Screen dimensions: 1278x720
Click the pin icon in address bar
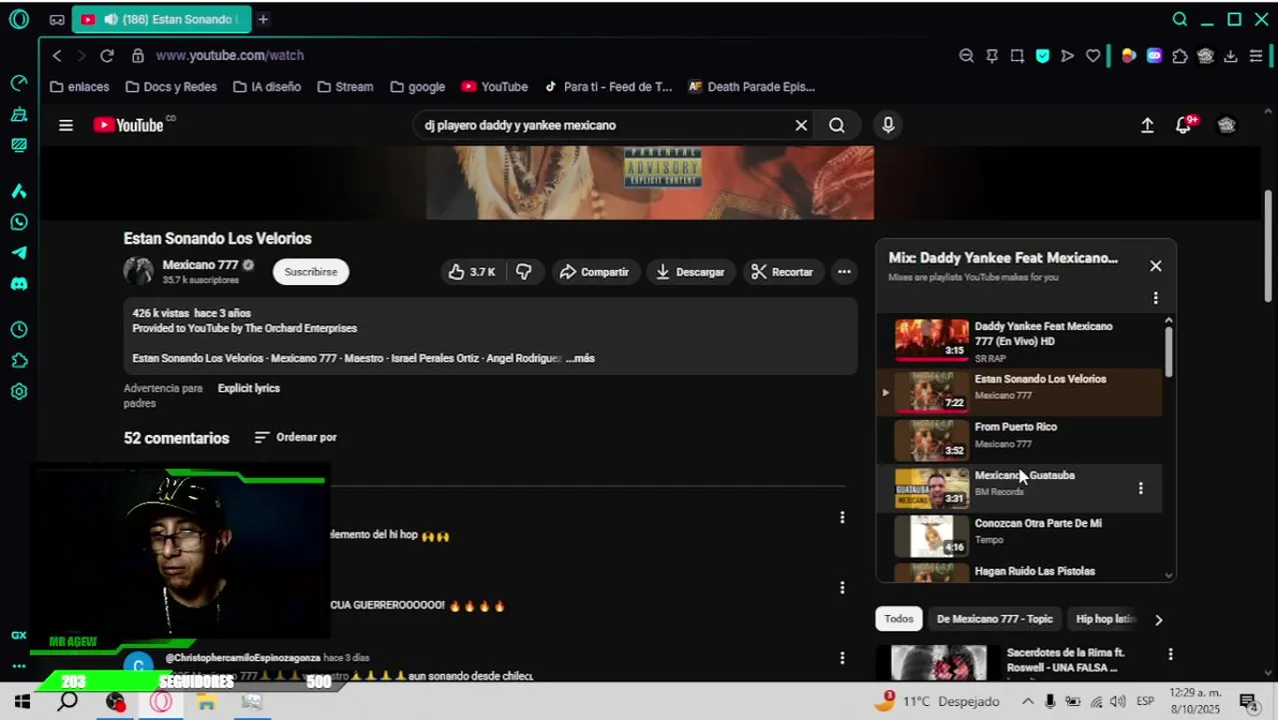tap(992, 56)
